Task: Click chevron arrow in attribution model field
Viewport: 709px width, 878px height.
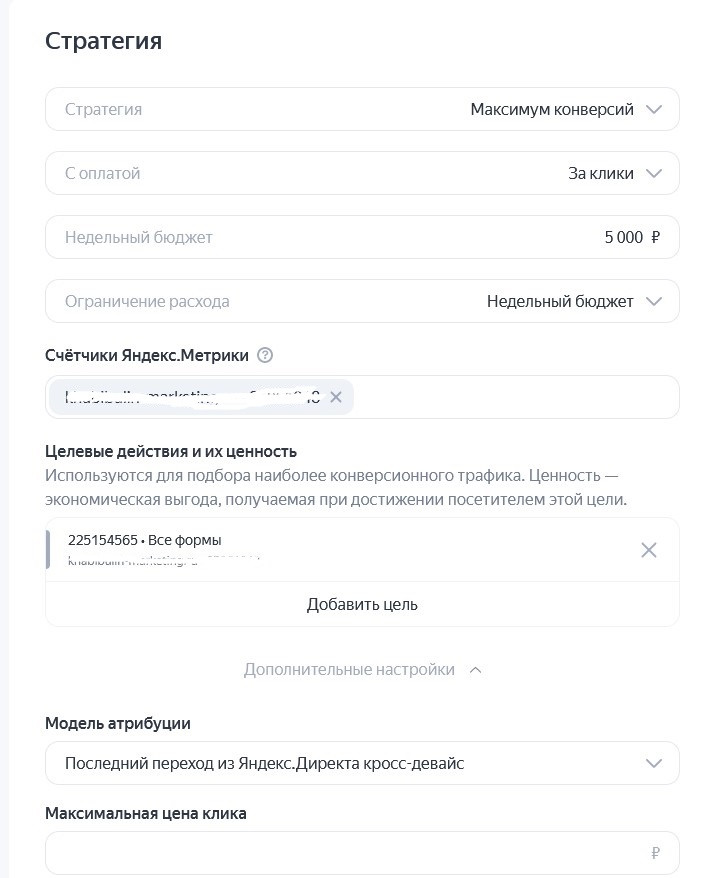Action: click(x=655, y=764)
